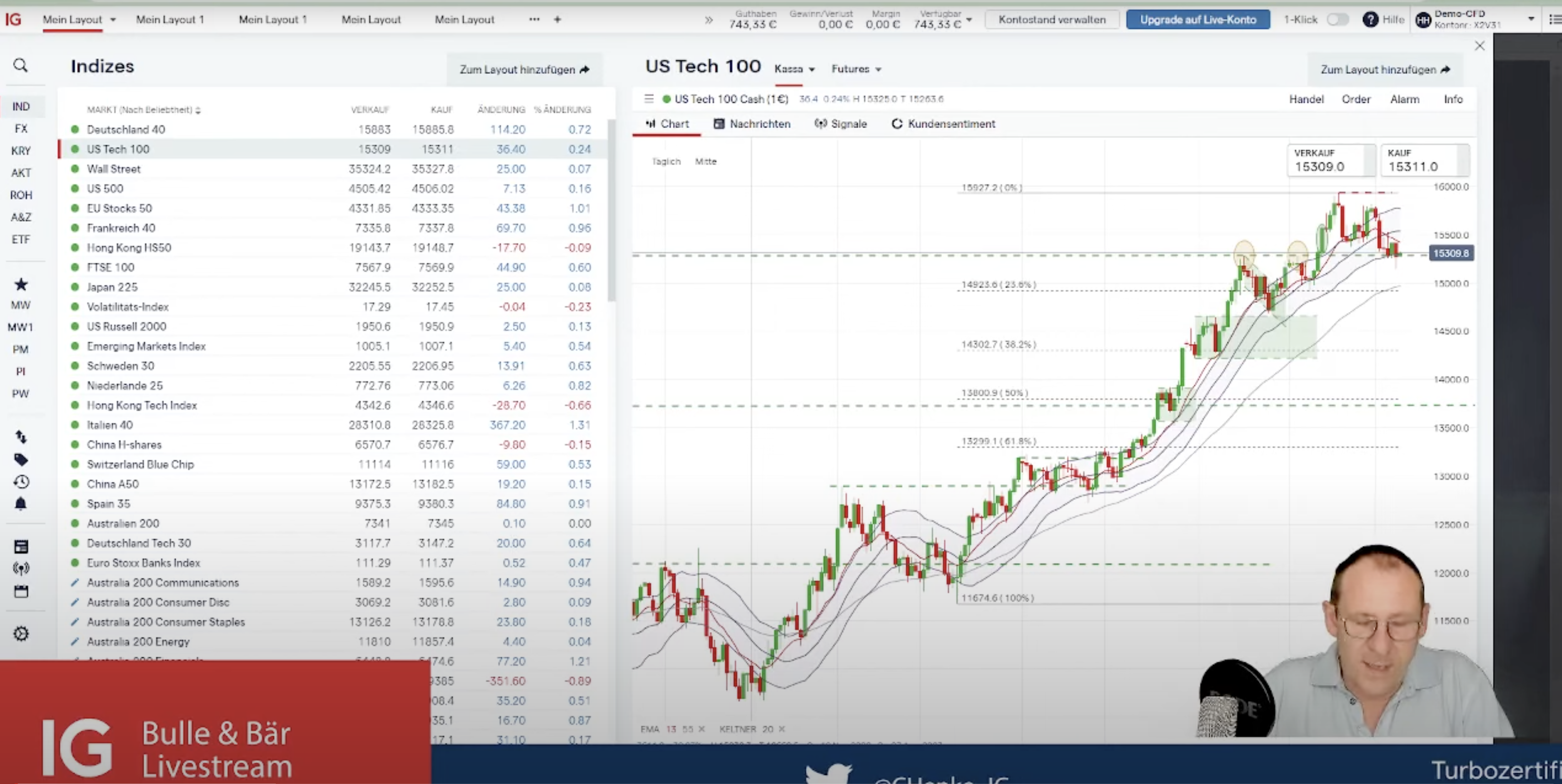Viewport: 1562px width, 784px height.
Task: Open Alarm in chart header
Action: 1404,99
